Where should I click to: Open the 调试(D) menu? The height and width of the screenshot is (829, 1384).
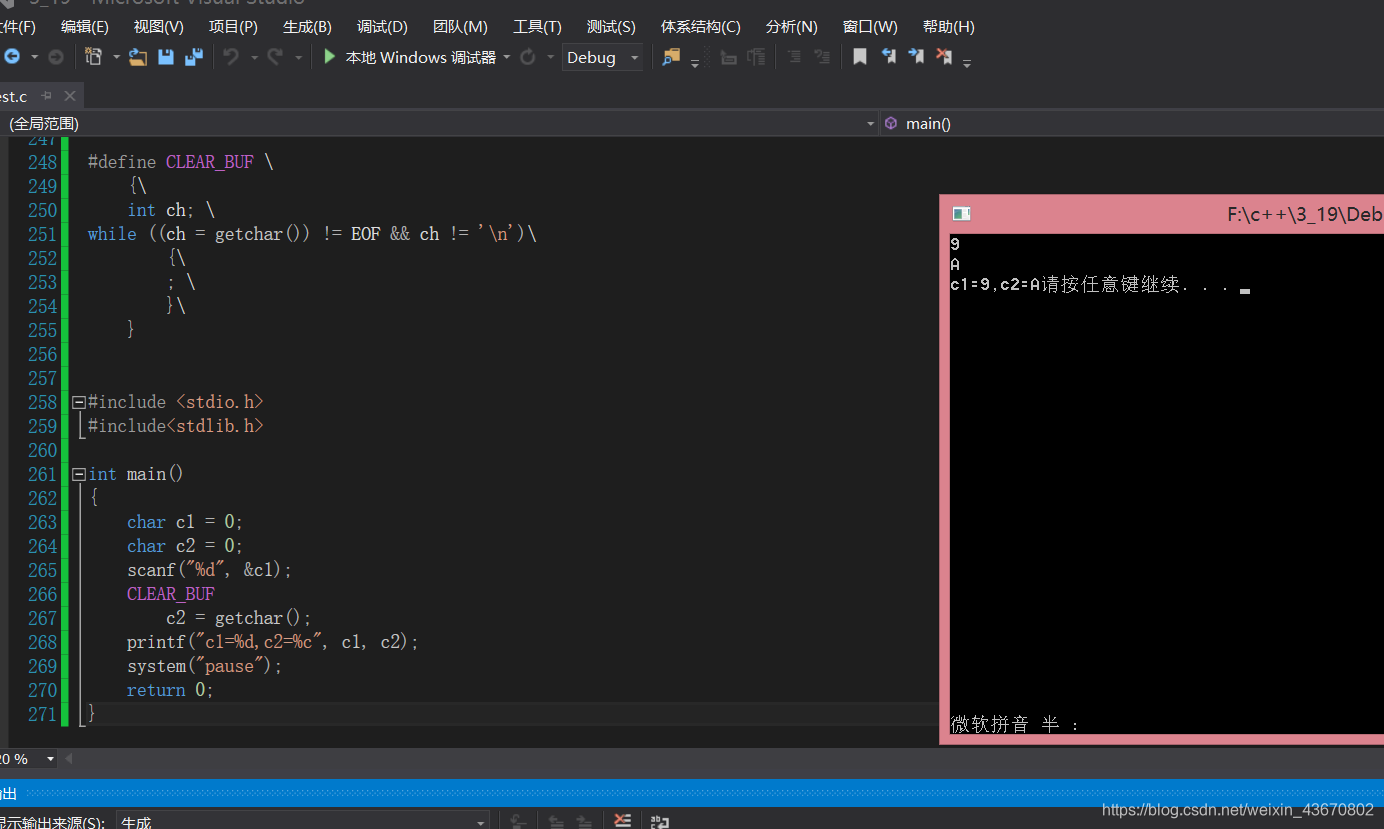tap(382, 27)
